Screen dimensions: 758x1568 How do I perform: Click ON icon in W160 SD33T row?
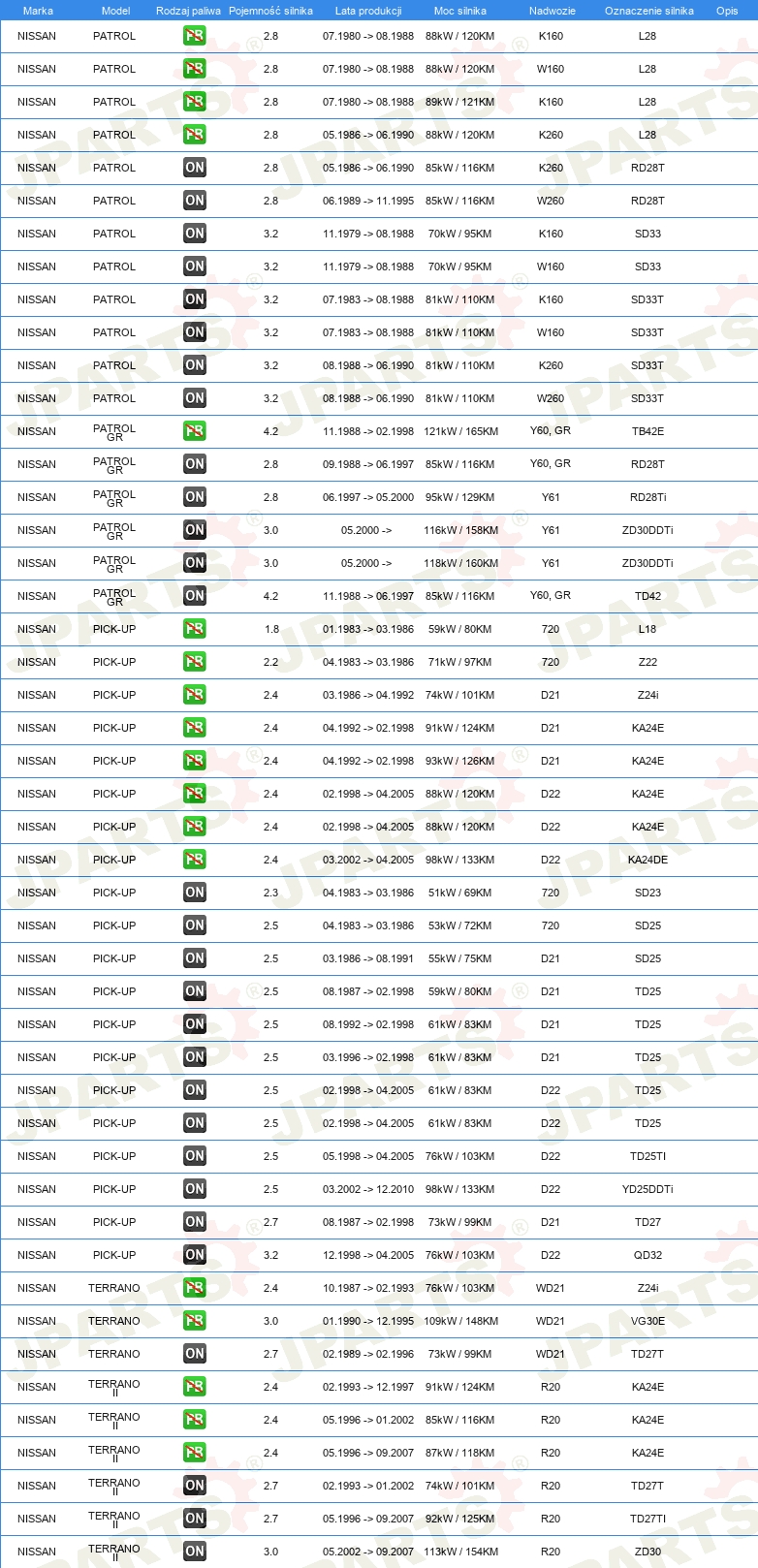(195, 332)
